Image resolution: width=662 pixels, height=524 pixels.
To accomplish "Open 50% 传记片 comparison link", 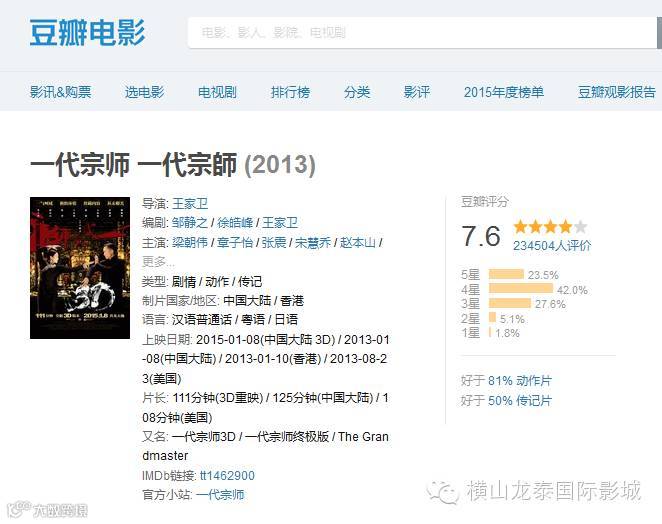I will 520,400.
